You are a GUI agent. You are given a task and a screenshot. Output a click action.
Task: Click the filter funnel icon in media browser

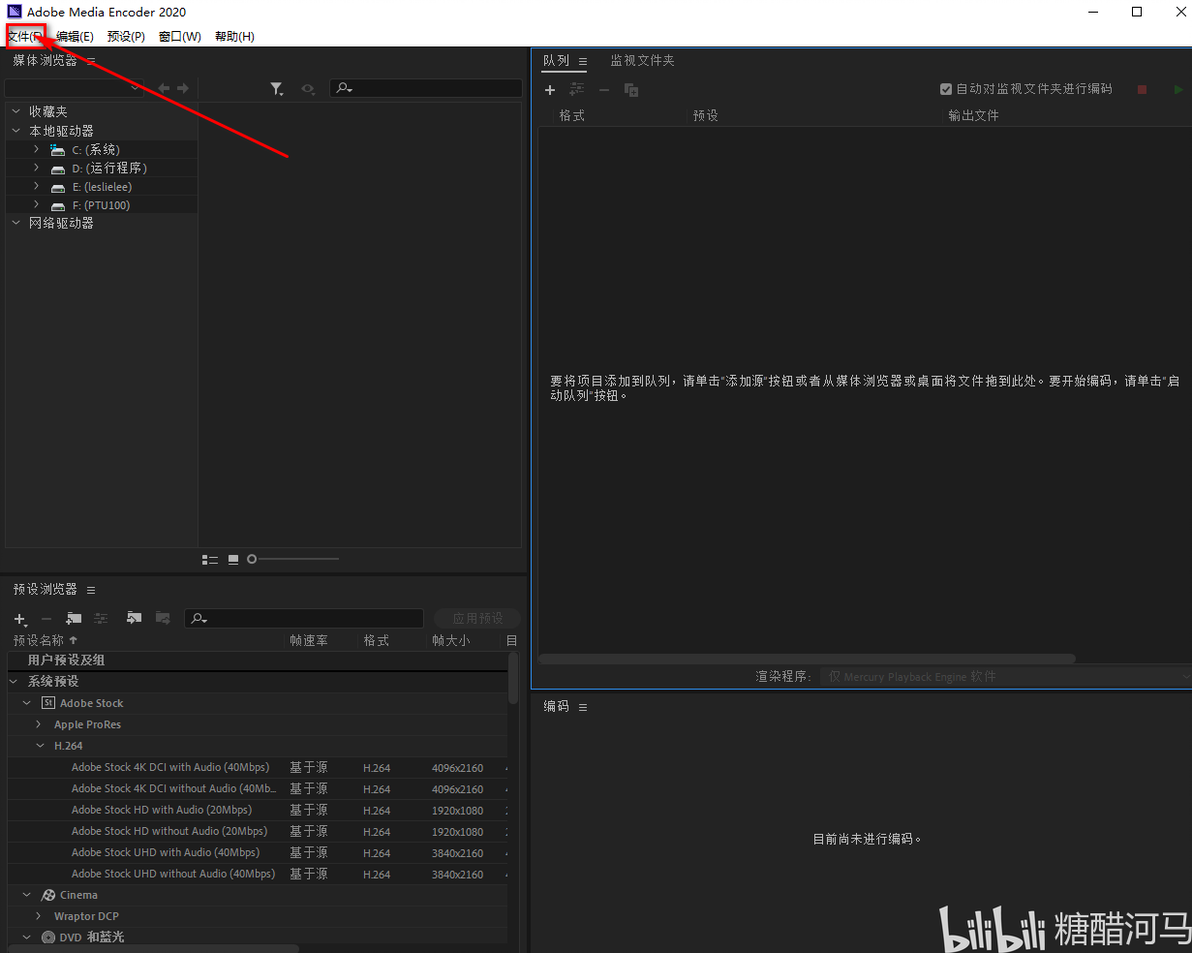coord(277,89)
